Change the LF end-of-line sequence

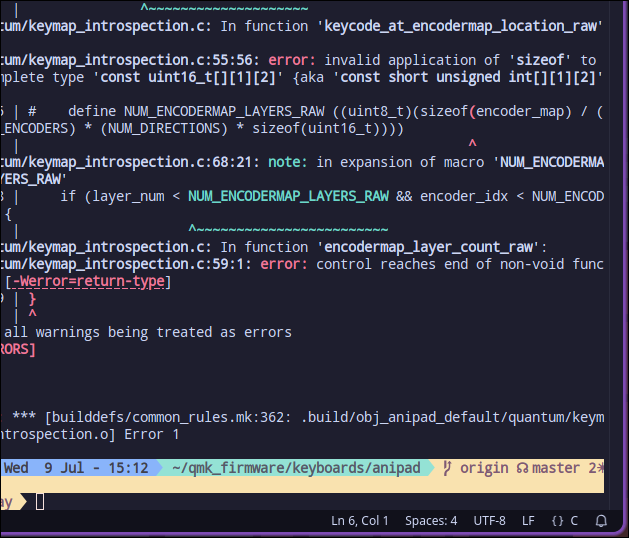click(x=528, y=521)
